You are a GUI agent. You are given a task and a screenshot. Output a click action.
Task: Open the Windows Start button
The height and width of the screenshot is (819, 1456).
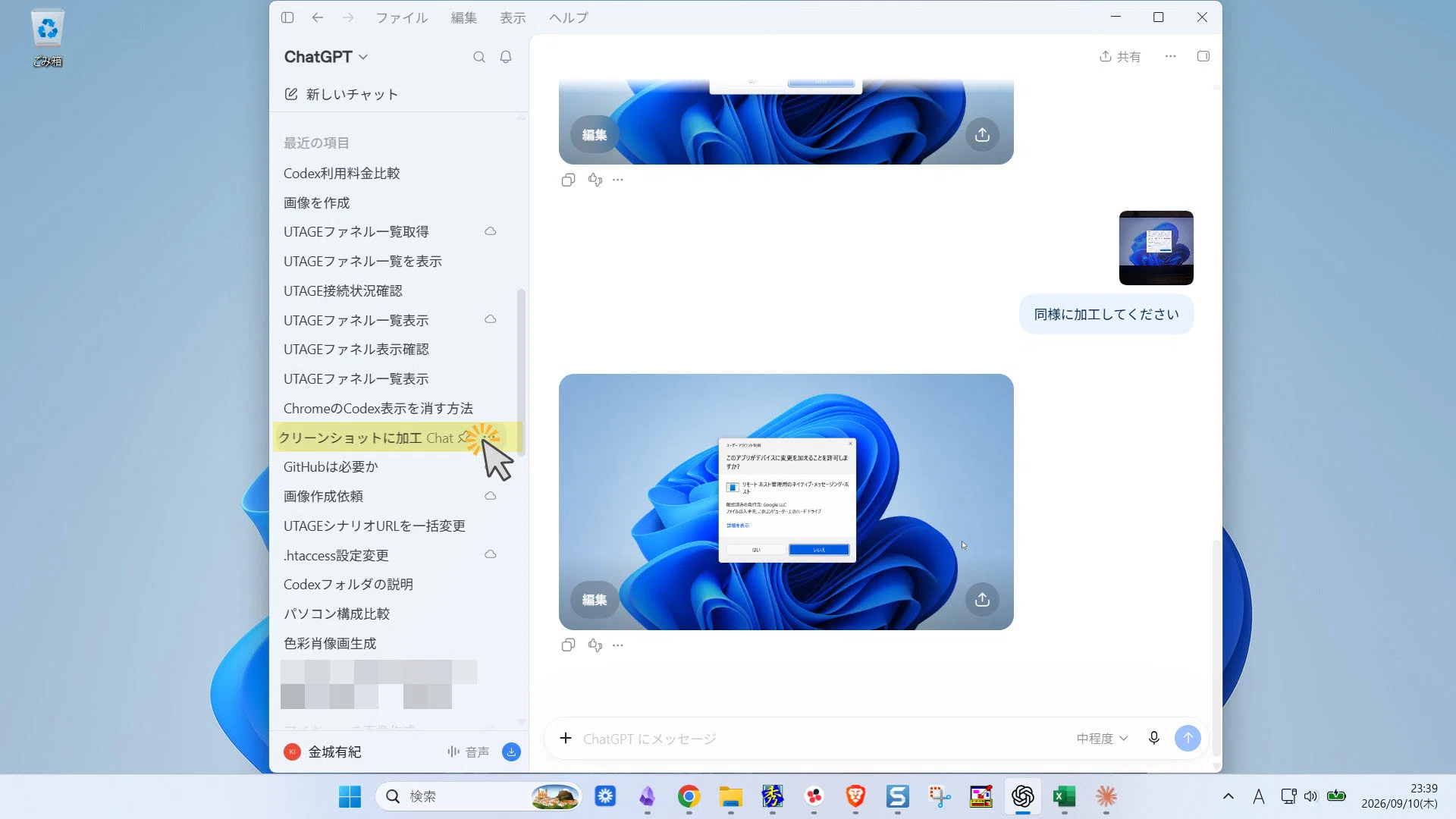coord(350,796)
